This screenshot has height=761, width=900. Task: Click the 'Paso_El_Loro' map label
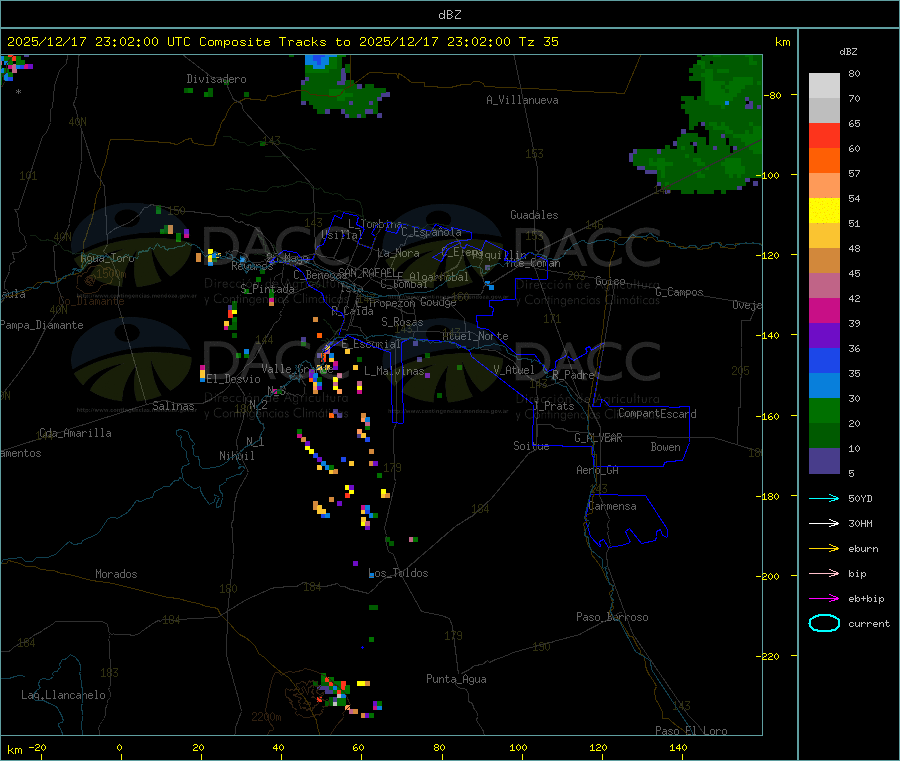tap(691, 731)
